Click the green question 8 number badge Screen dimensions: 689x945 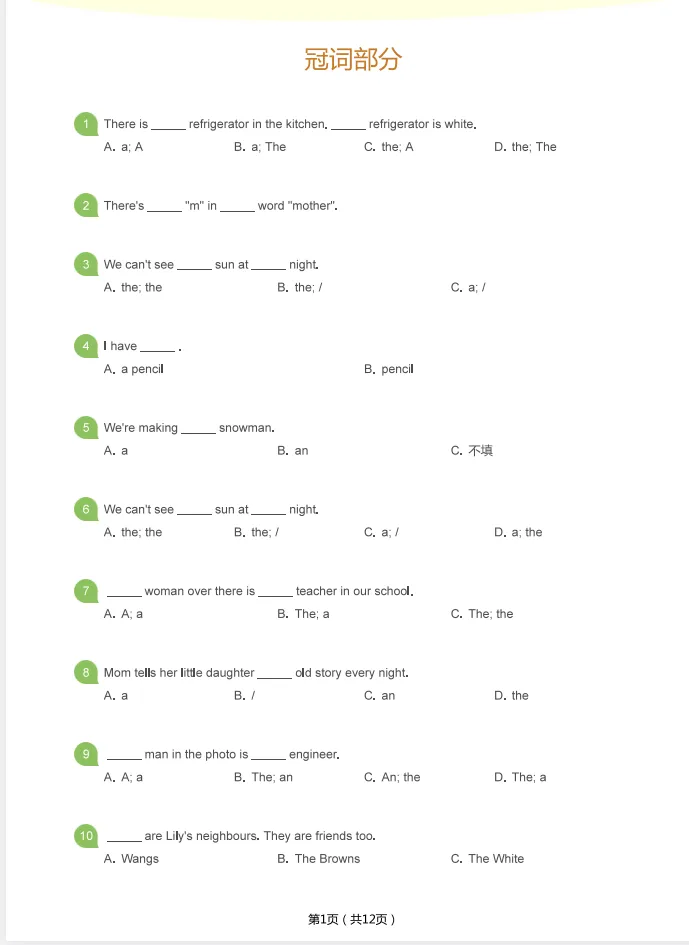point(86,673)
